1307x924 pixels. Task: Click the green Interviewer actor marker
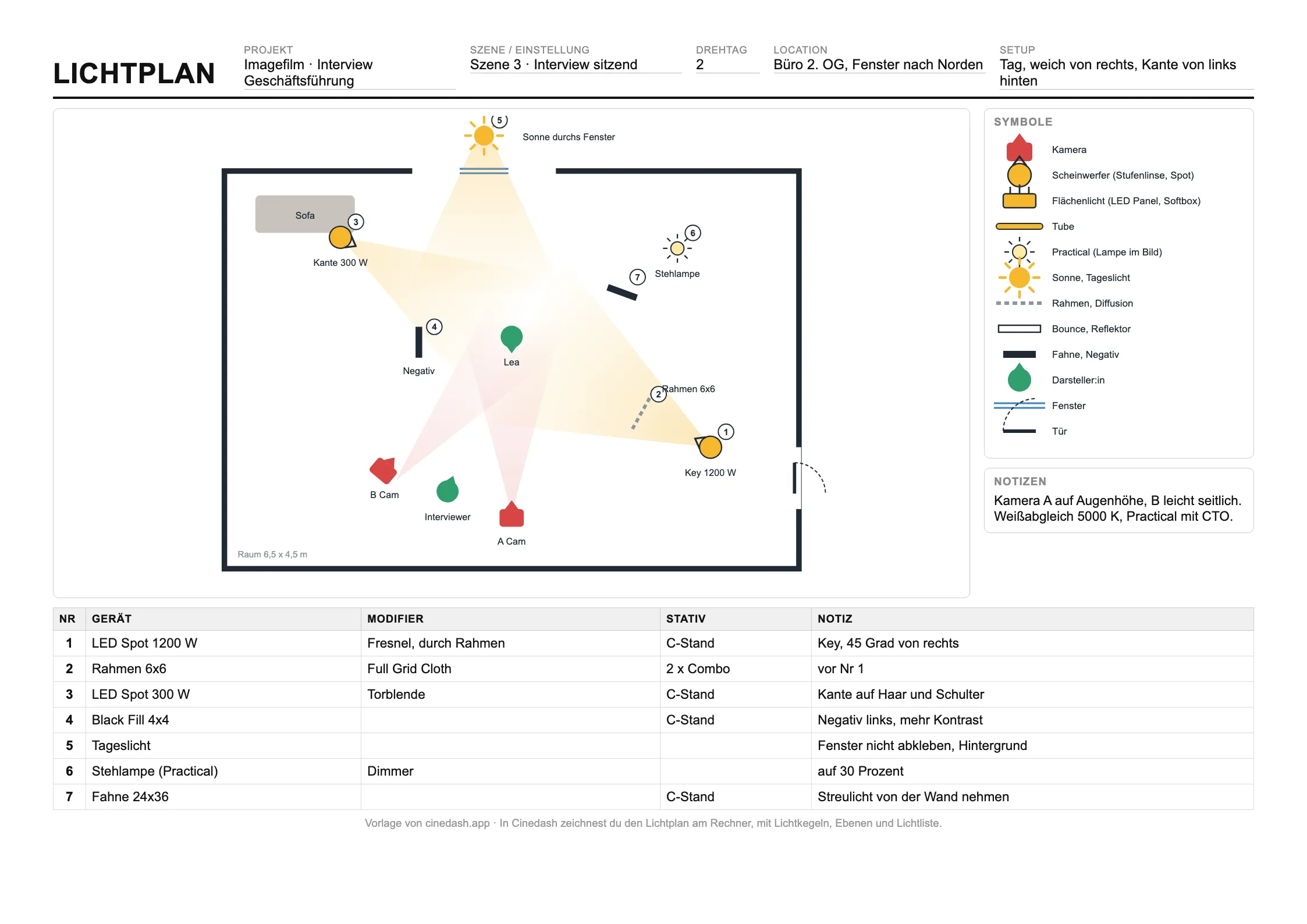tap(447, 489)
